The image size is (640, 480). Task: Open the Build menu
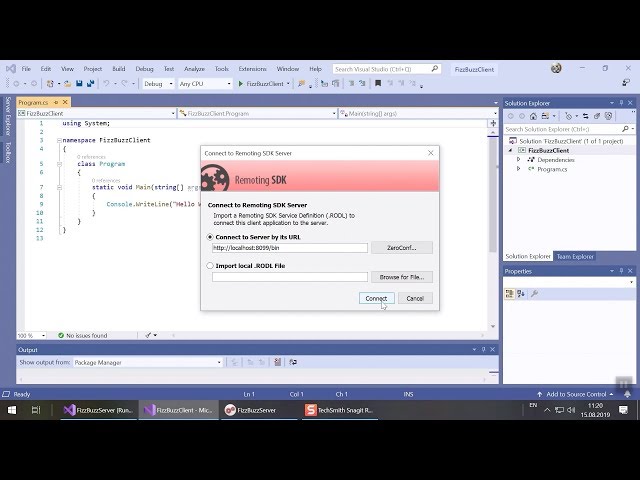pos(119,69)
